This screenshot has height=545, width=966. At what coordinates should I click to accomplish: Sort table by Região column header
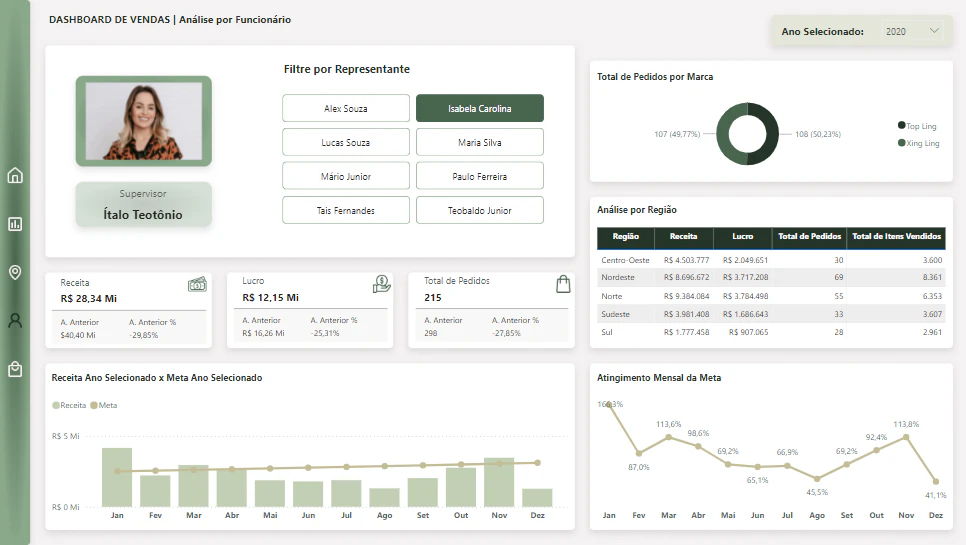pos(625,236)
